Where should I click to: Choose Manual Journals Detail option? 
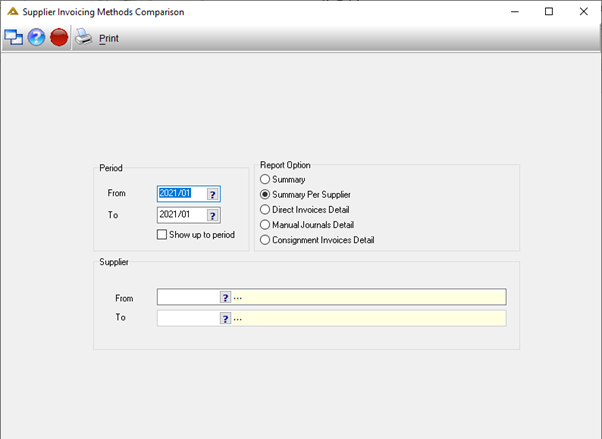click(x=265, y=225)
